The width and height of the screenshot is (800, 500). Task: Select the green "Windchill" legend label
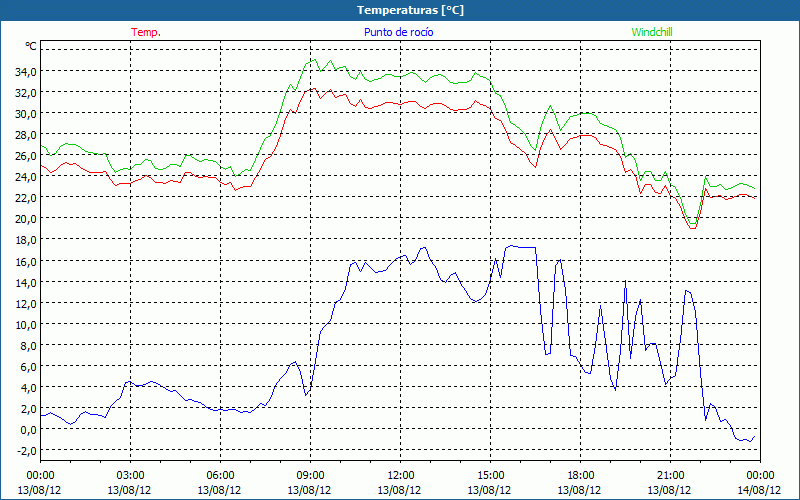(x=652, y=32)
